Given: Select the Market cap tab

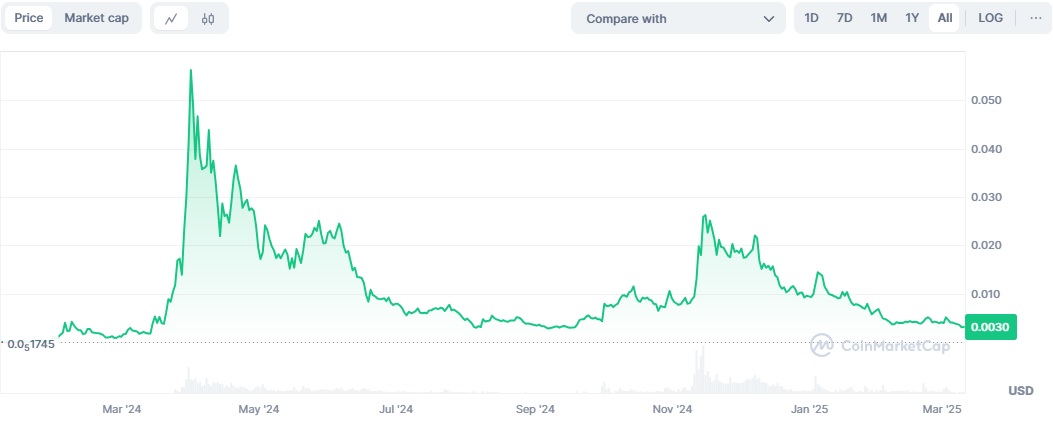Looking at the screenshot, I should pyautogui.click(x=97, y=18).
